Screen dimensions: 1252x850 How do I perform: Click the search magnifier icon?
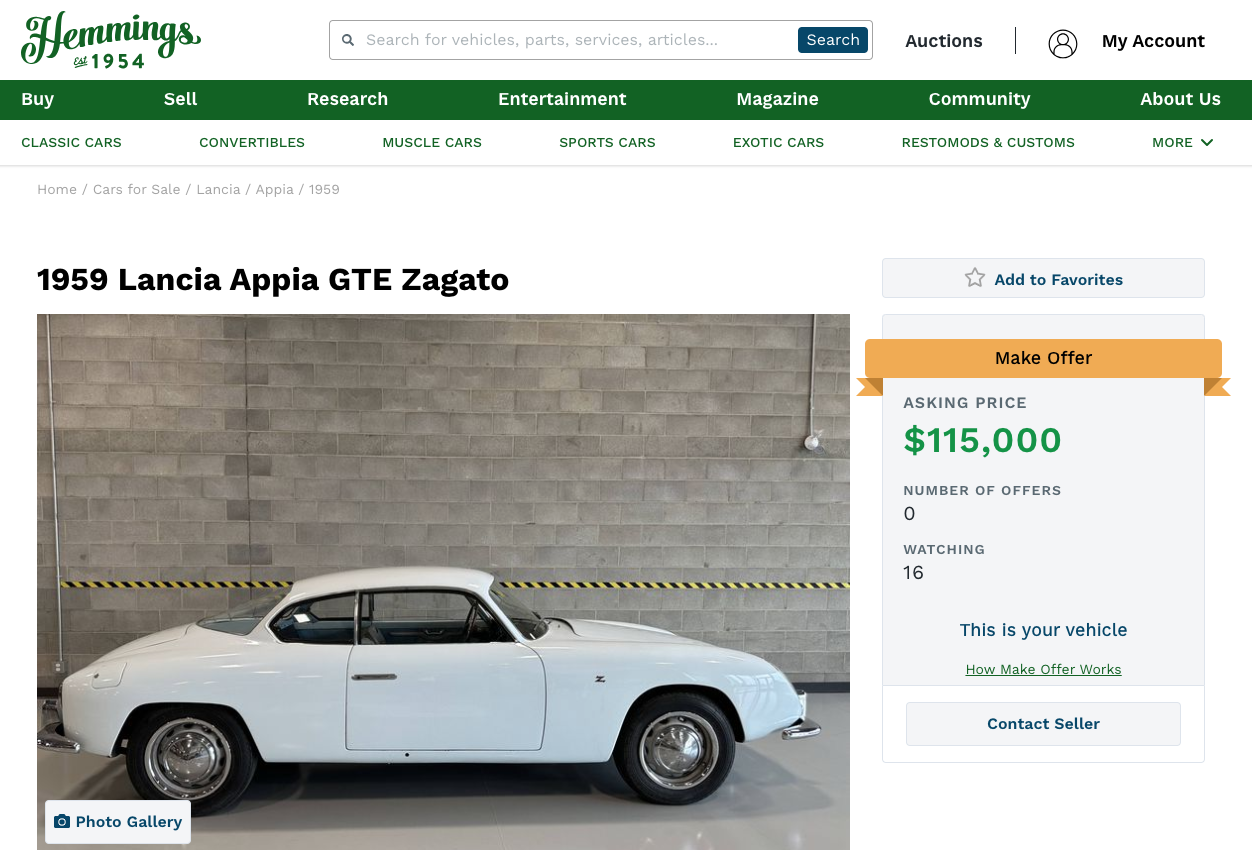click(348, 40)
